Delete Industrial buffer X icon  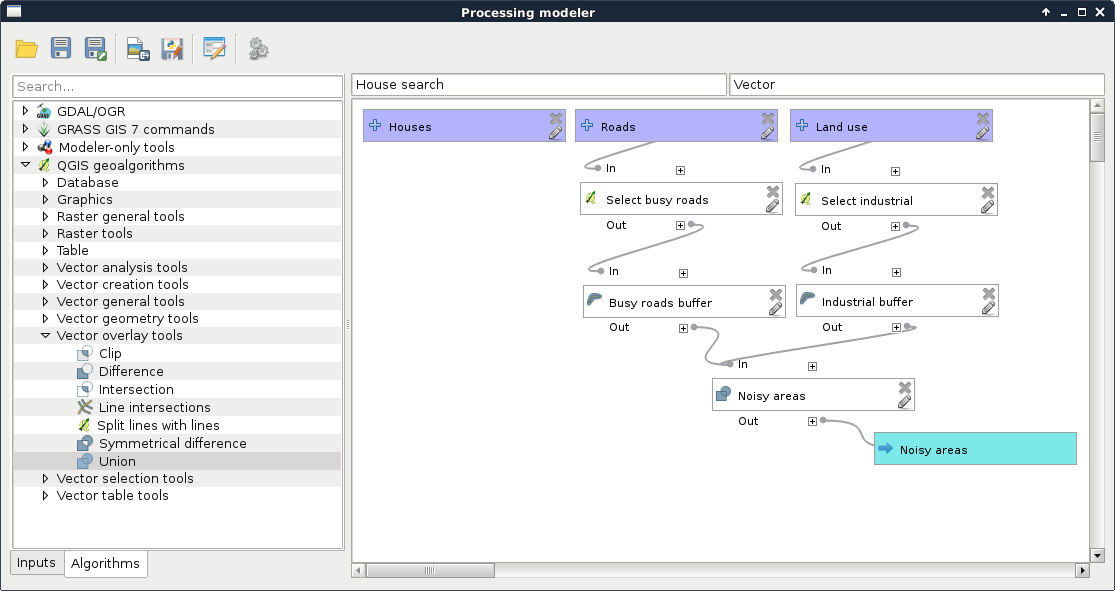(989, 293)
